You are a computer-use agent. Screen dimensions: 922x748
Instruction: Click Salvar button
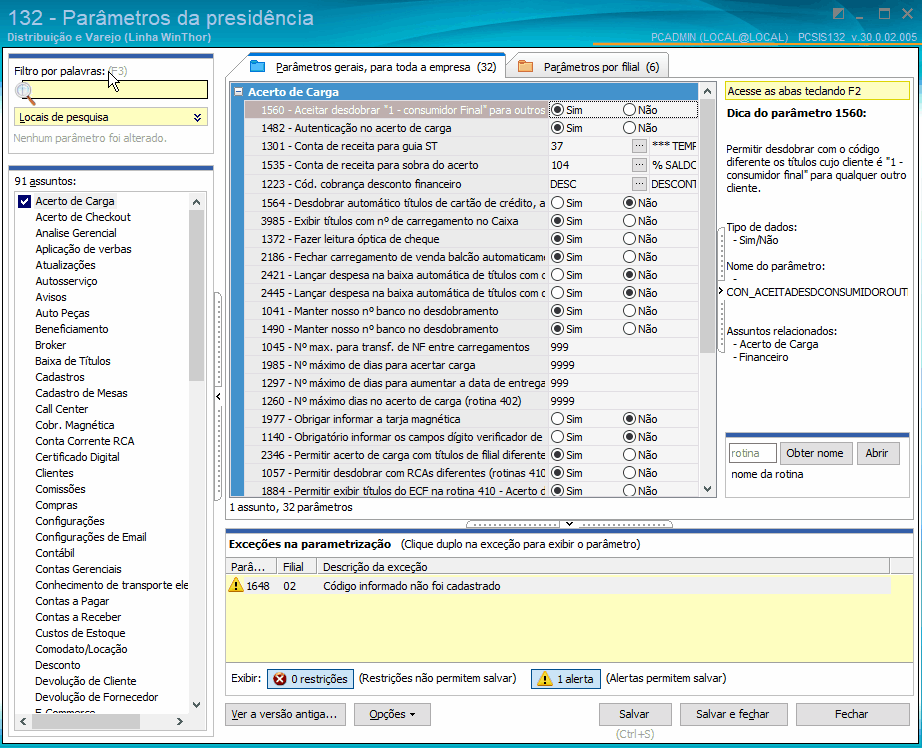coord(634,714)
